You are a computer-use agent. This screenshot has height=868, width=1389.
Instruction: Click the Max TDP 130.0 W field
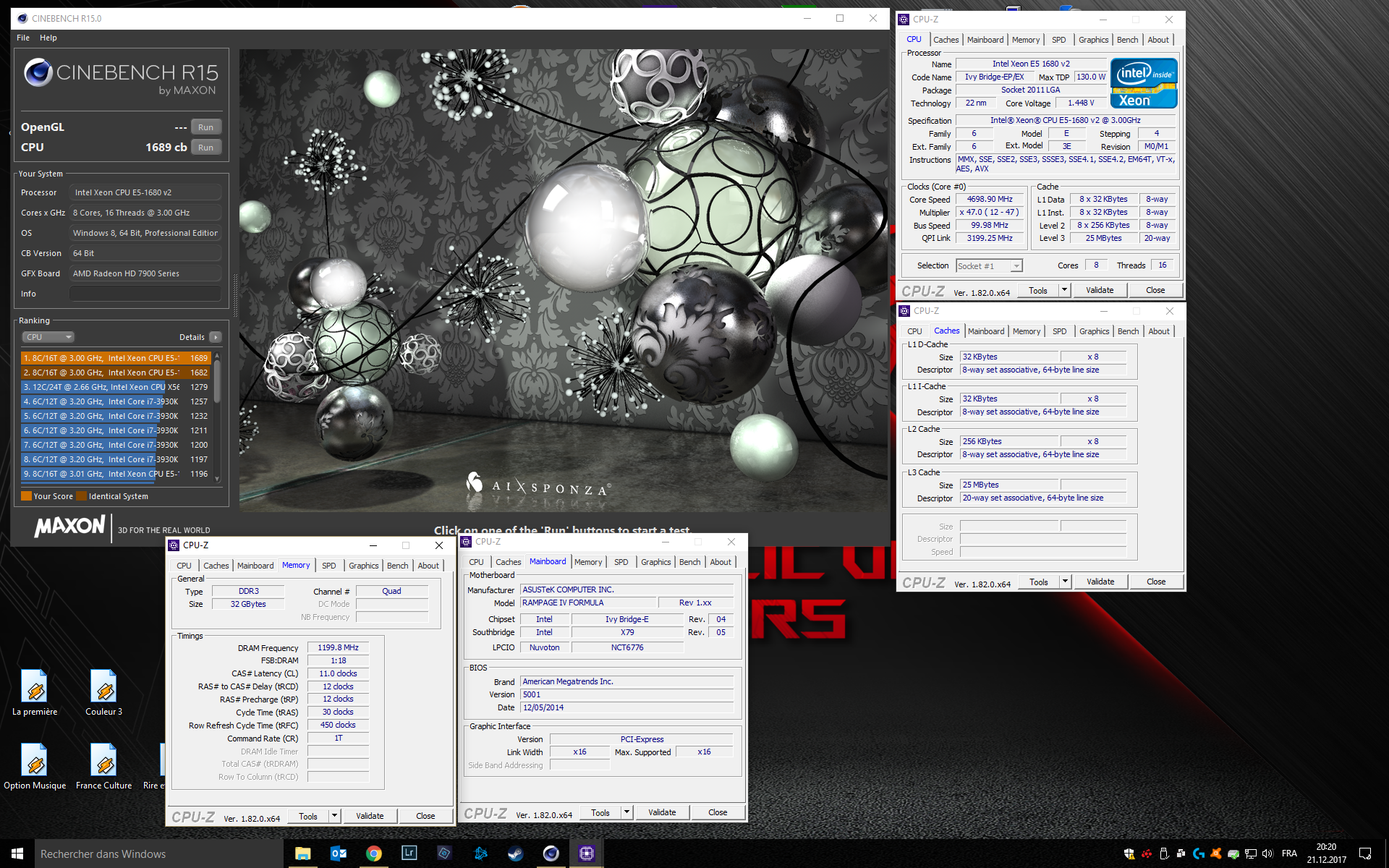point(1091,77)
